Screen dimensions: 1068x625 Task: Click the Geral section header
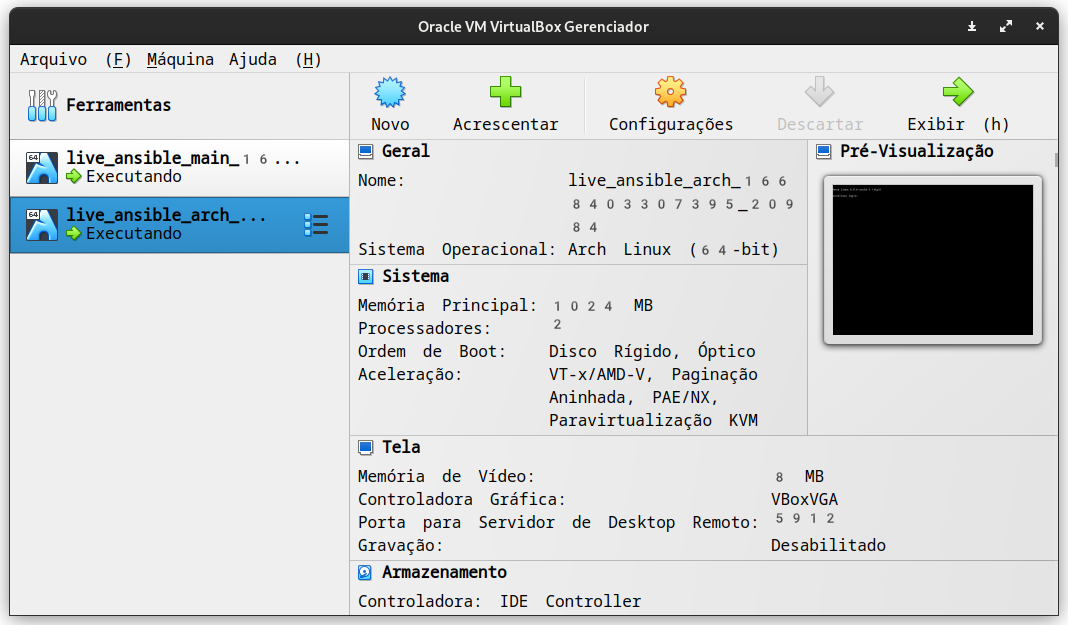point(406,151)
